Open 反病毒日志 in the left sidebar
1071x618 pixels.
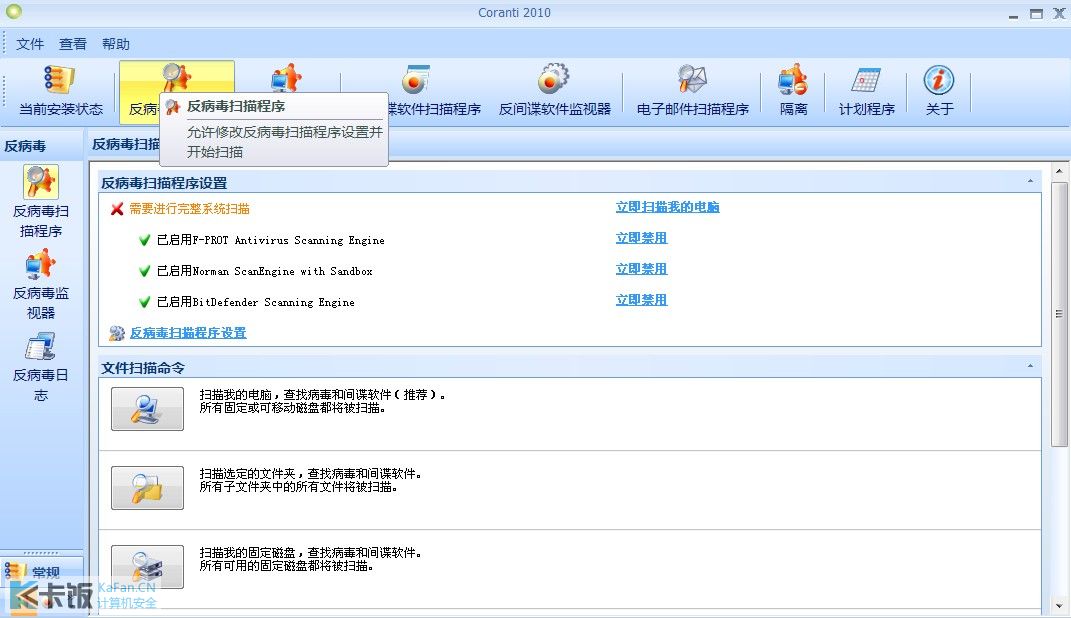click(x=41, y=367)
